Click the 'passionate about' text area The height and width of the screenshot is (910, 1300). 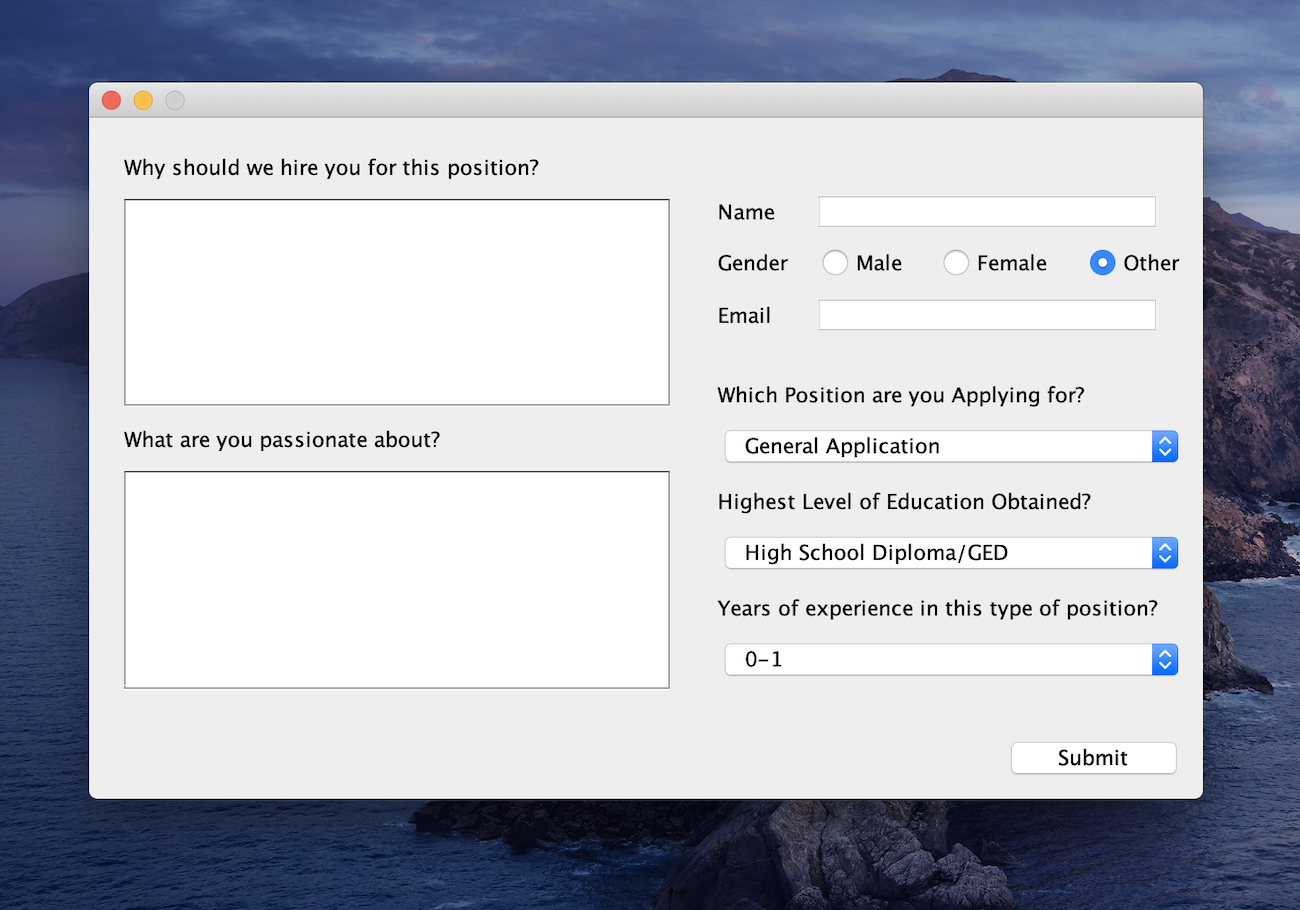(x=396, y=579)
